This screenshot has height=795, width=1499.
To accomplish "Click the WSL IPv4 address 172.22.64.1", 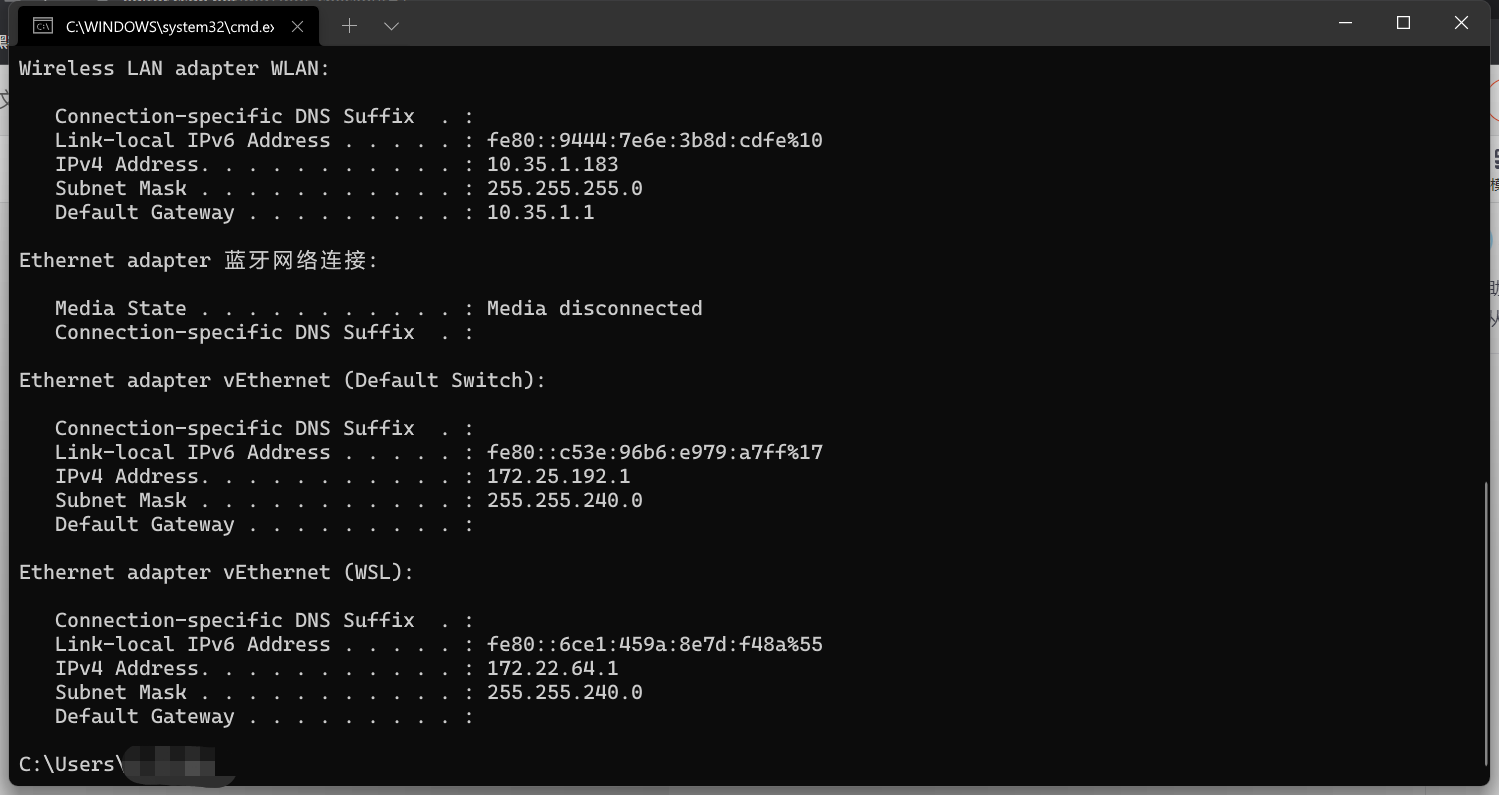I will 552,669.
